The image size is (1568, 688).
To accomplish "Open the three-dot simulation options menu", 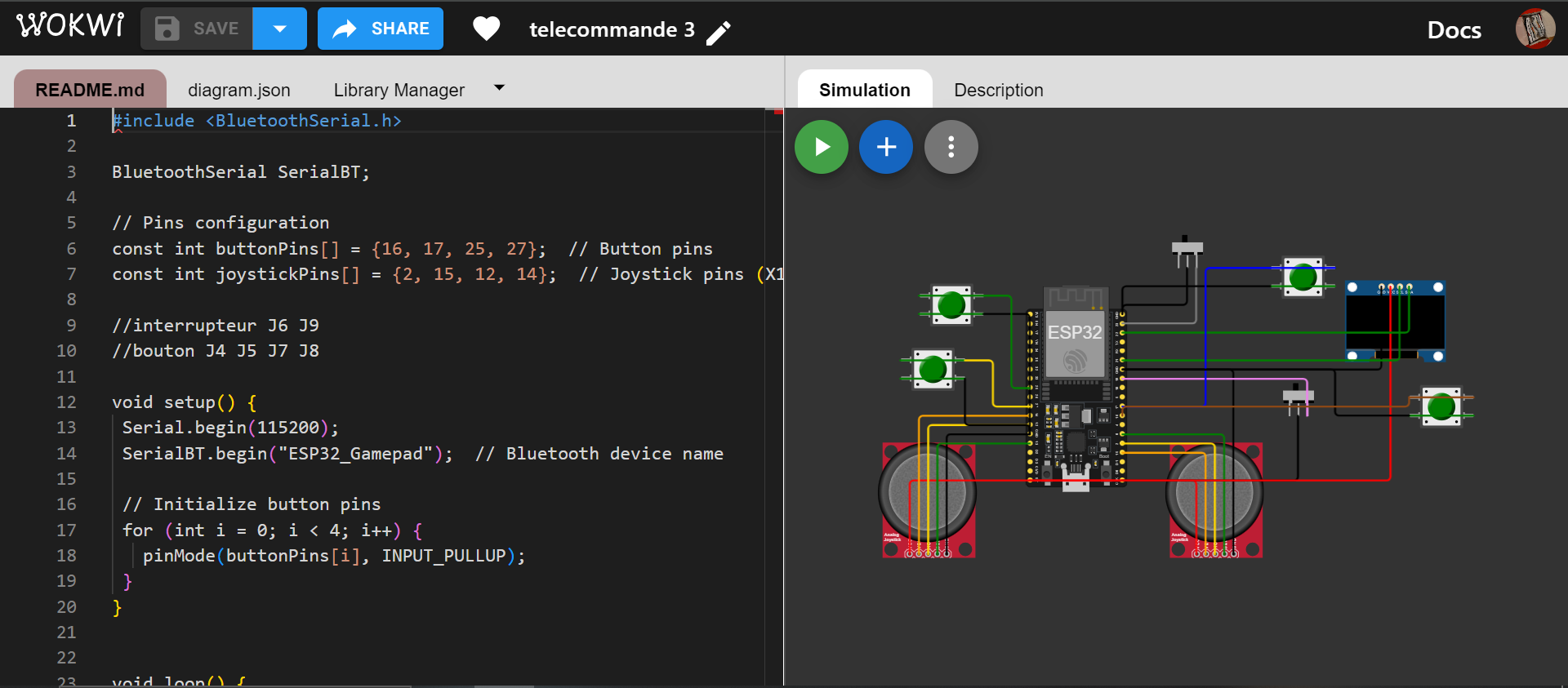I will coord(951,147).
